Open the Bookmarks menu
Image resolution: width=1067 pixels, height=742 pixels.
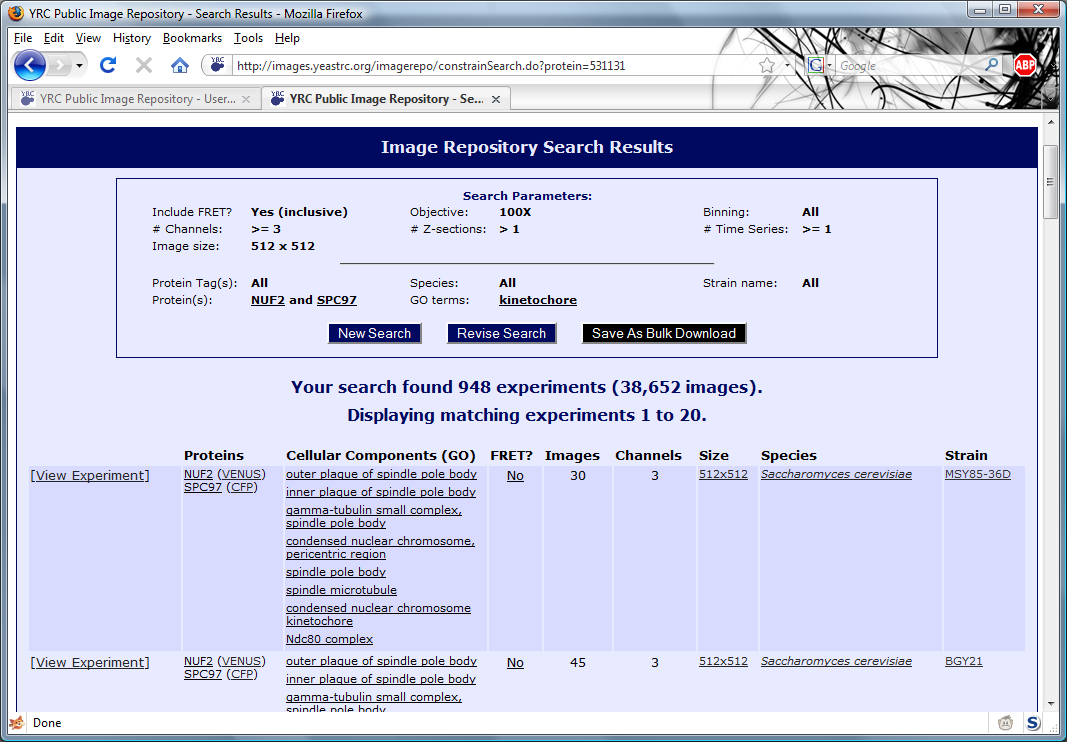pos(192,38)
